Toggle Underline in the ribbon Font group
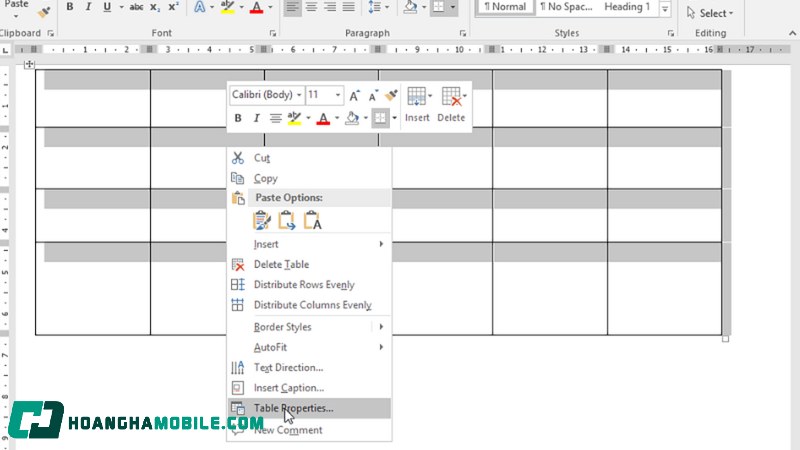The image size is (800, 450). [x=107, y=7]
